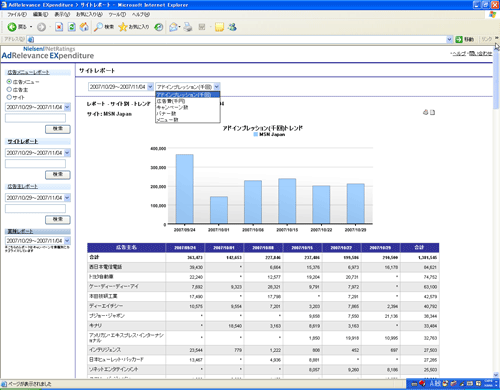500x390 pixels.
Task: Open the ヘルプ menu in menu bar
Action: [x=141, y=15]
